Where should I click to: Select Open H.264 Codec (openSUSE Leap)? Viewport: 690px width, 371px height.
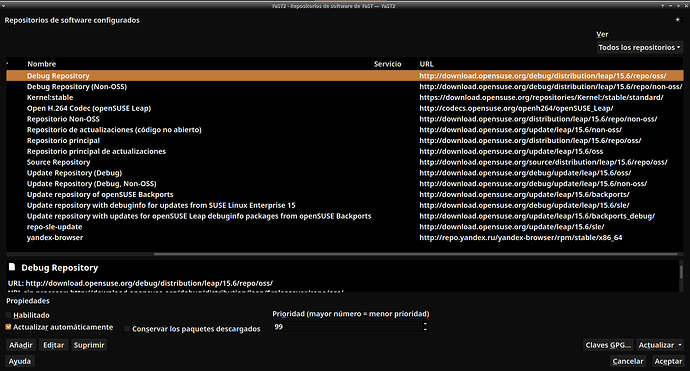click(345, 108)
